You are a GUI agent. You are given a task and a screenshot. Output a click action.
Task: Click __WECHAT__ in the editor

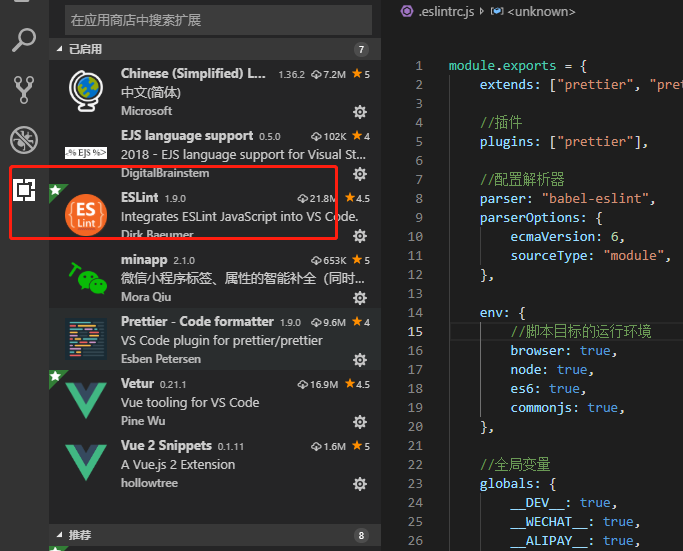549,522
